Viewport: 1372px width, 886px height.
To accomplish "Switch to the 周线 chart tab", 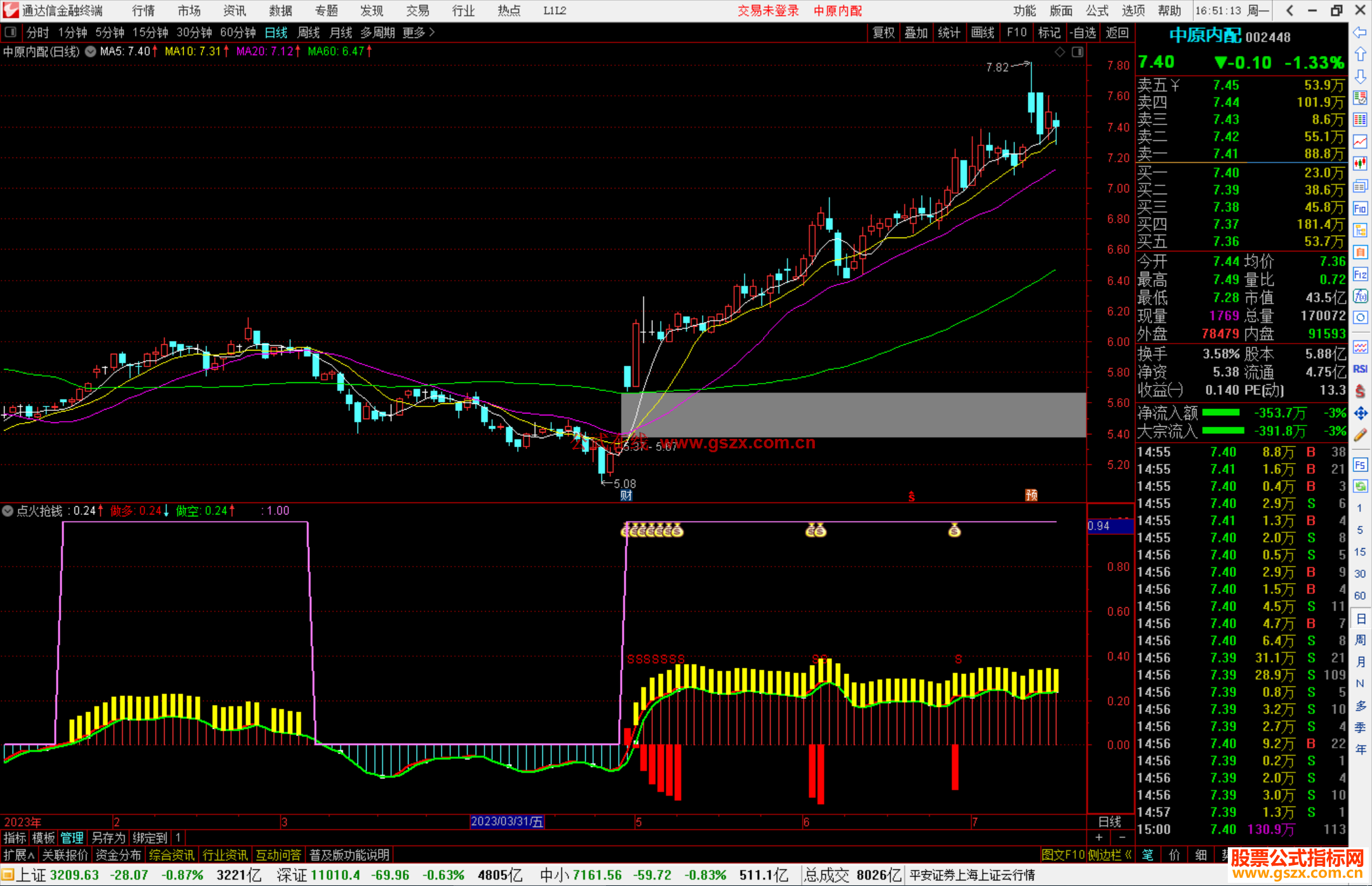I will 309,32.
